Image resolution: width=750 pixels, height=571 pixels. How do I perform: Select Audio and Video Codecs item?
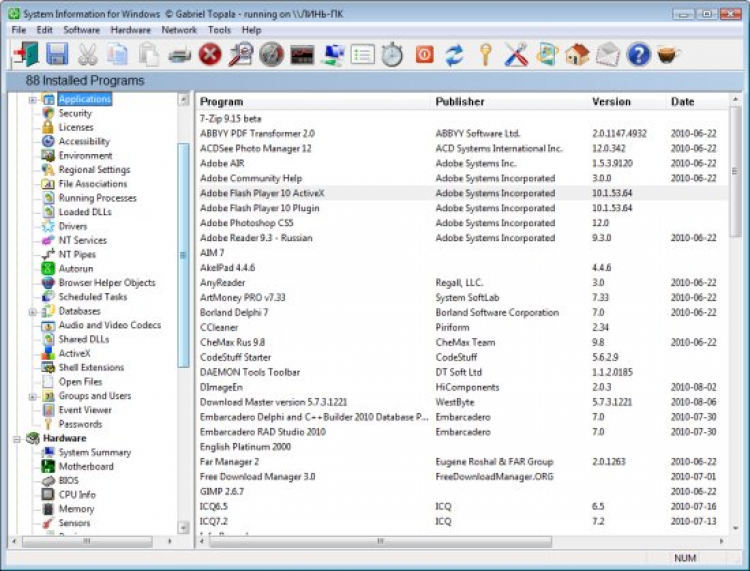coord(110,325)
